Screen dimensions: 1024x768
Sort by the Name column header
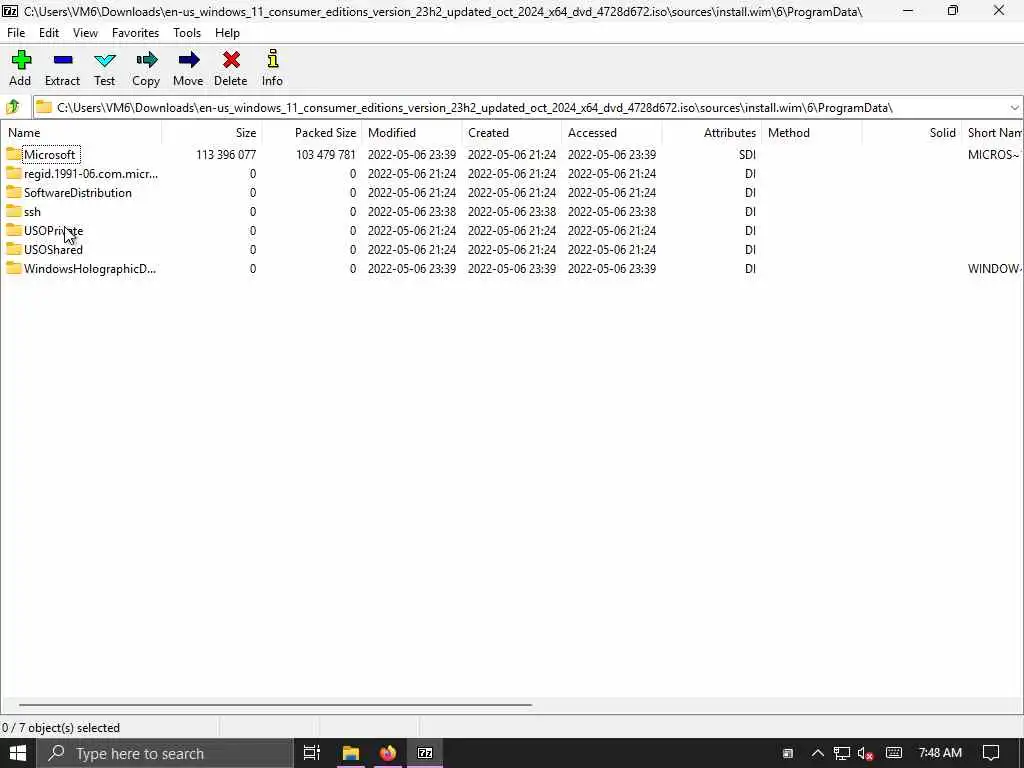click(x=82, y=133)
